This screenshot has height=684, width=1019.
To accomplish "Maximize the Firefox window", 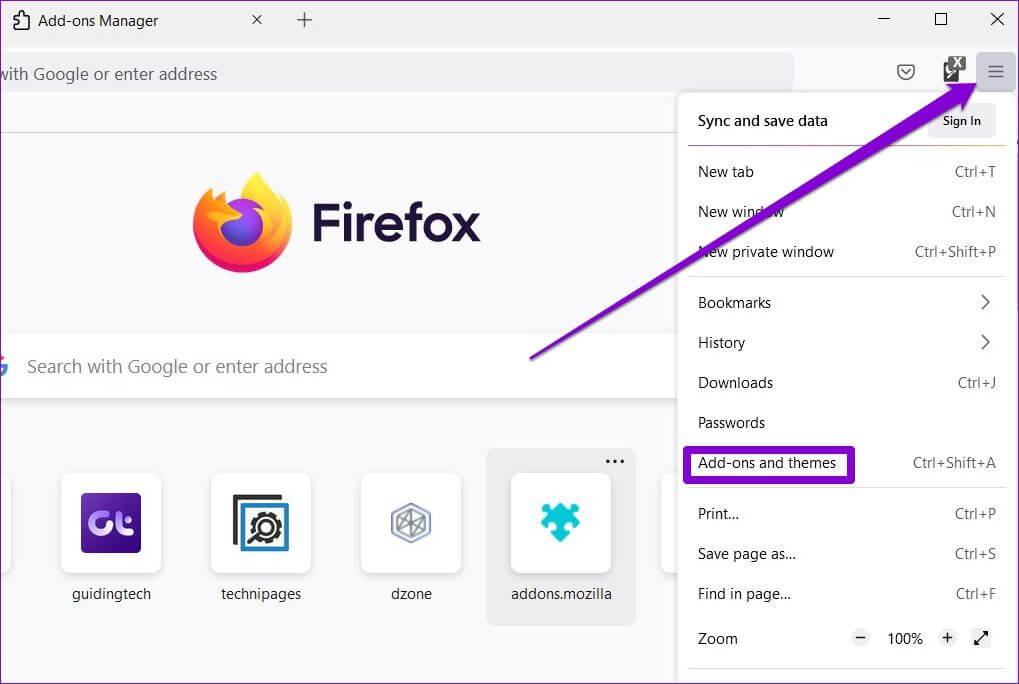I will (940, 19).
